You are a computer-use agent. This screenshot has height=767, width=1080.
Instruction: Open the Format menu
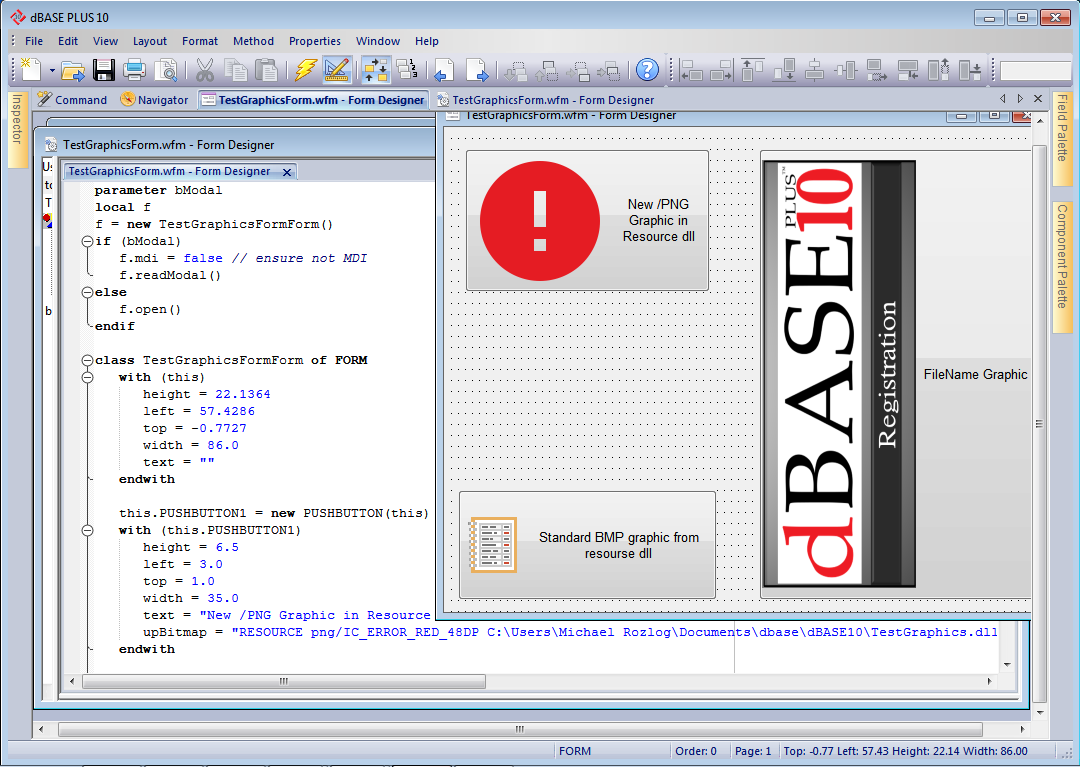(200, 41)
